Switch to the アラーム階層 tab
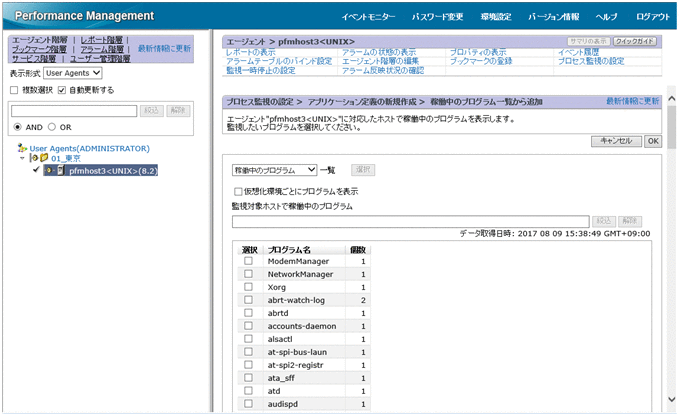 pyautogui.click(x=102, y=49)
